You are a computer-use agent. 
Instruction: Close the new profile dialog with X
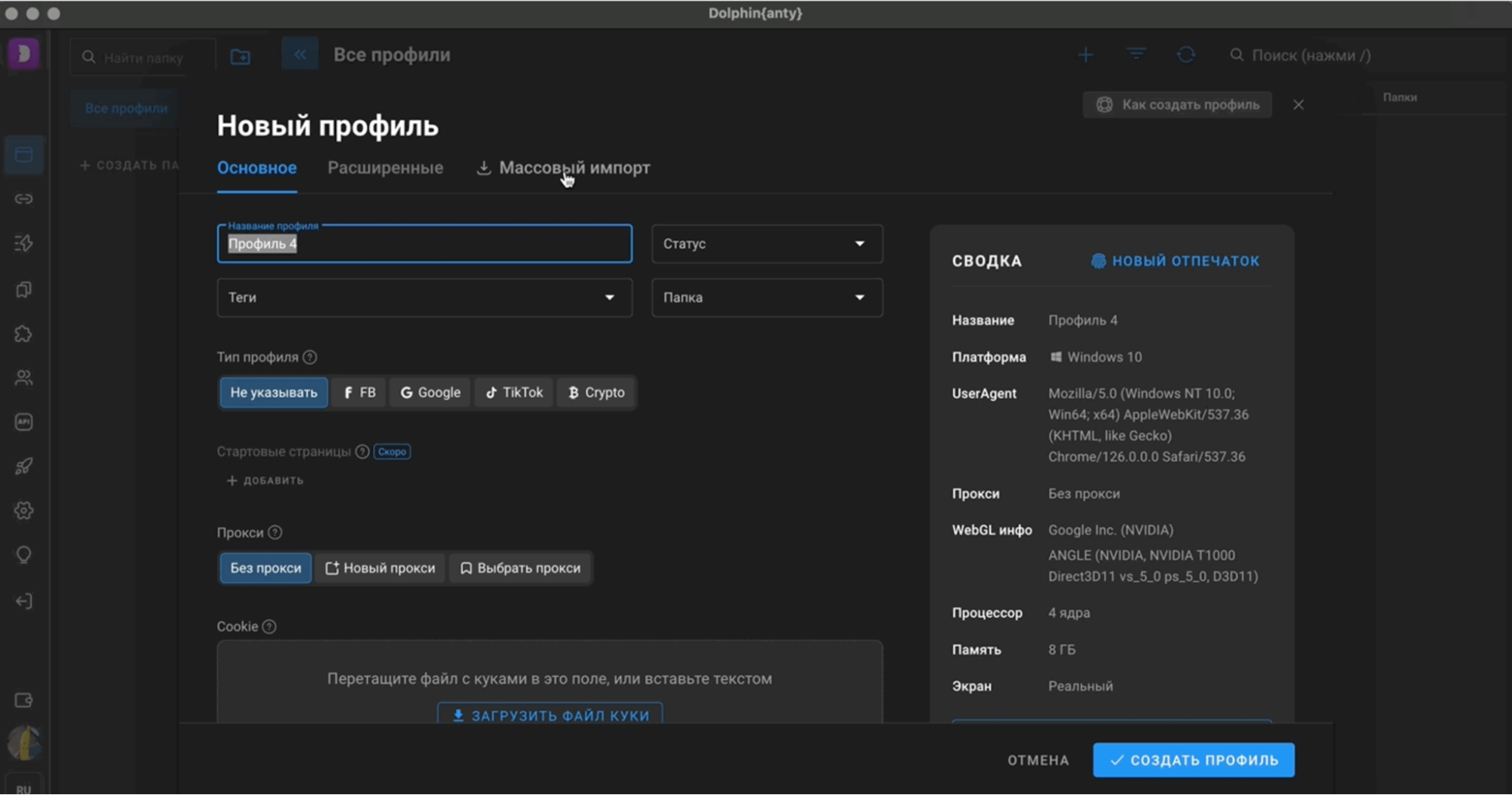(x=1298, y=105)
